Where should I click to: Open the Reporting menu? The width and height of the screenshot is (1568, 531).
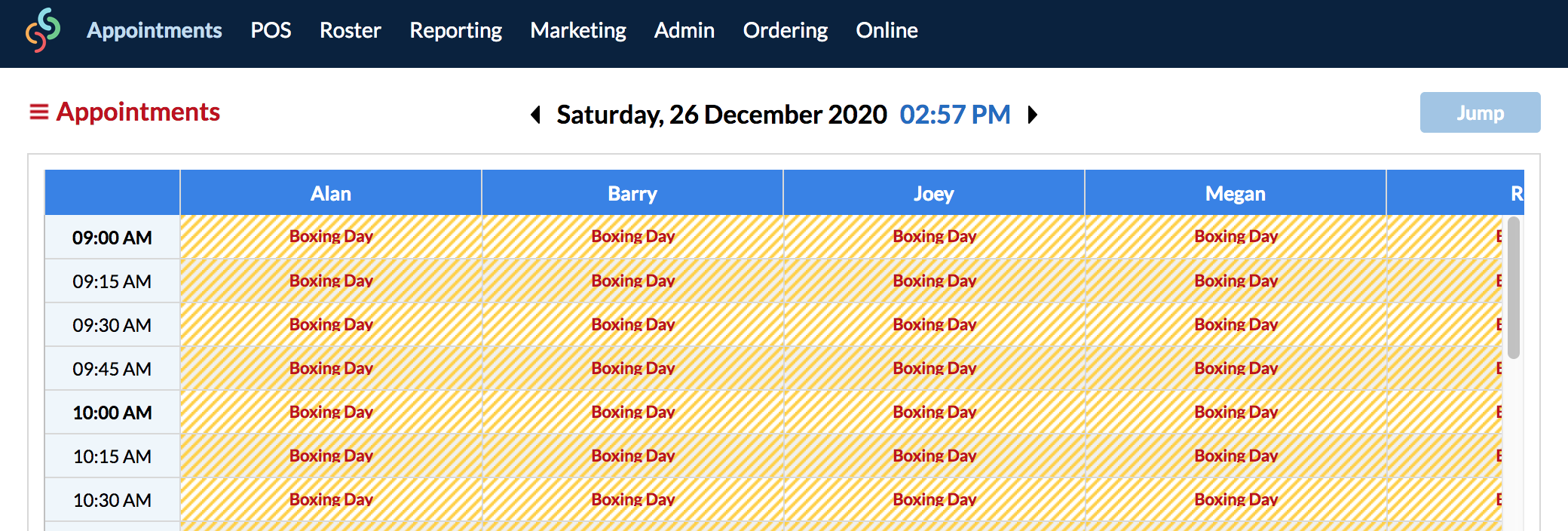point(456,30)
